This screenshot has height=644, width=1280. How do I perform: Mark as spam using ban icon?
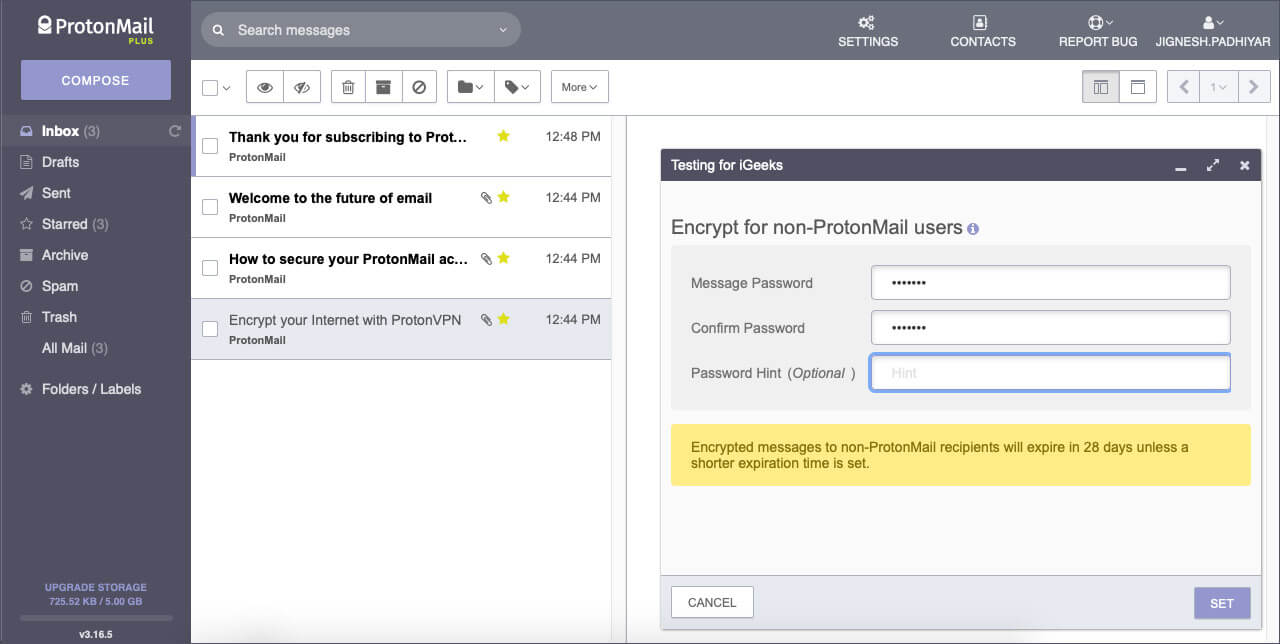pos(420,87)
